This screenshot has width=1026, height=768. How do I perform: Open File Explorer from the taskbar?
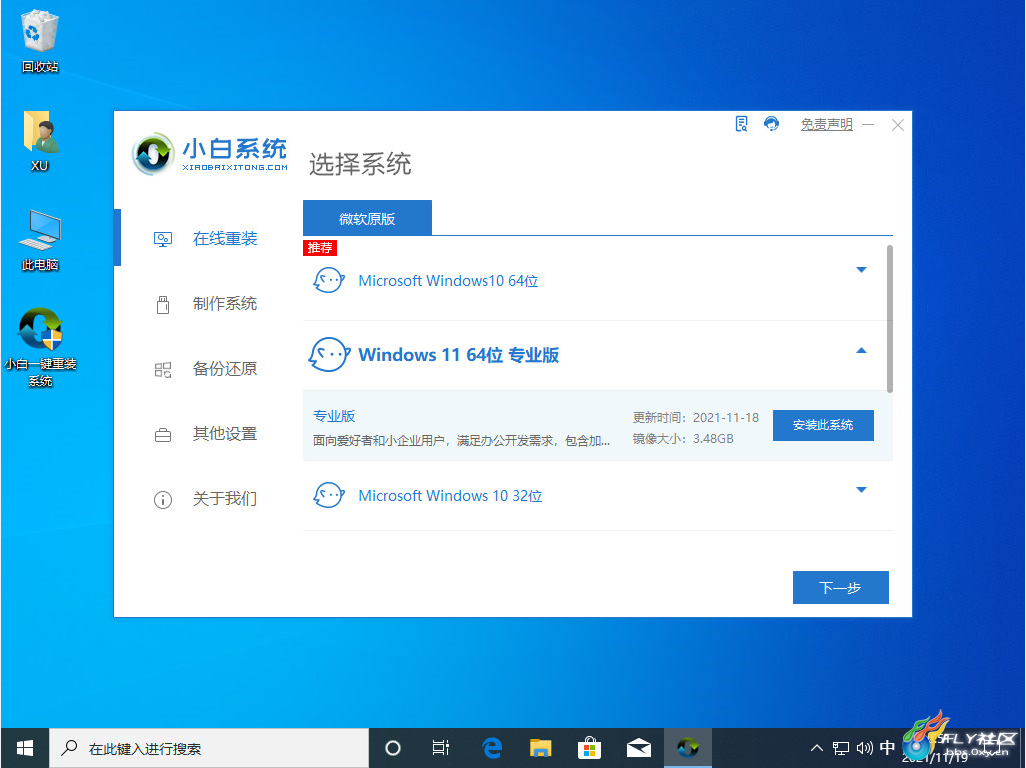point(540,748)
